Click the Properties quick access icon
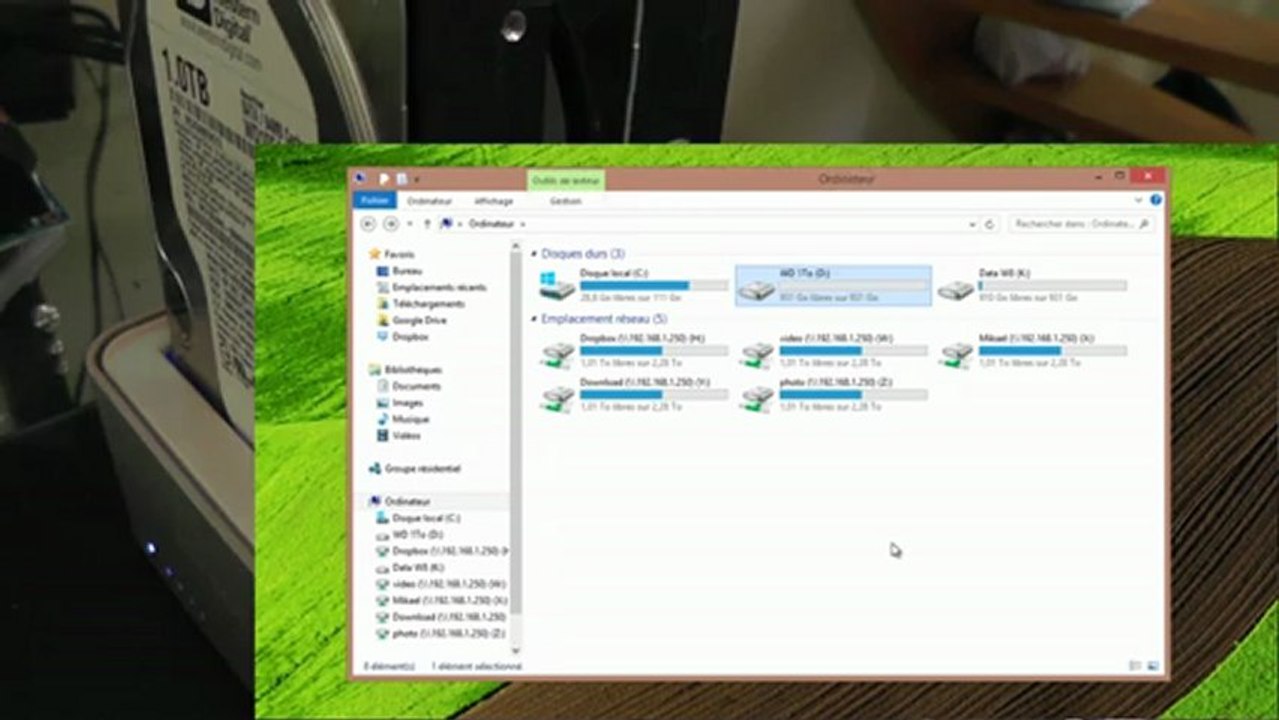This screenshot has width=1279, height=720. (x=383, y=179)
